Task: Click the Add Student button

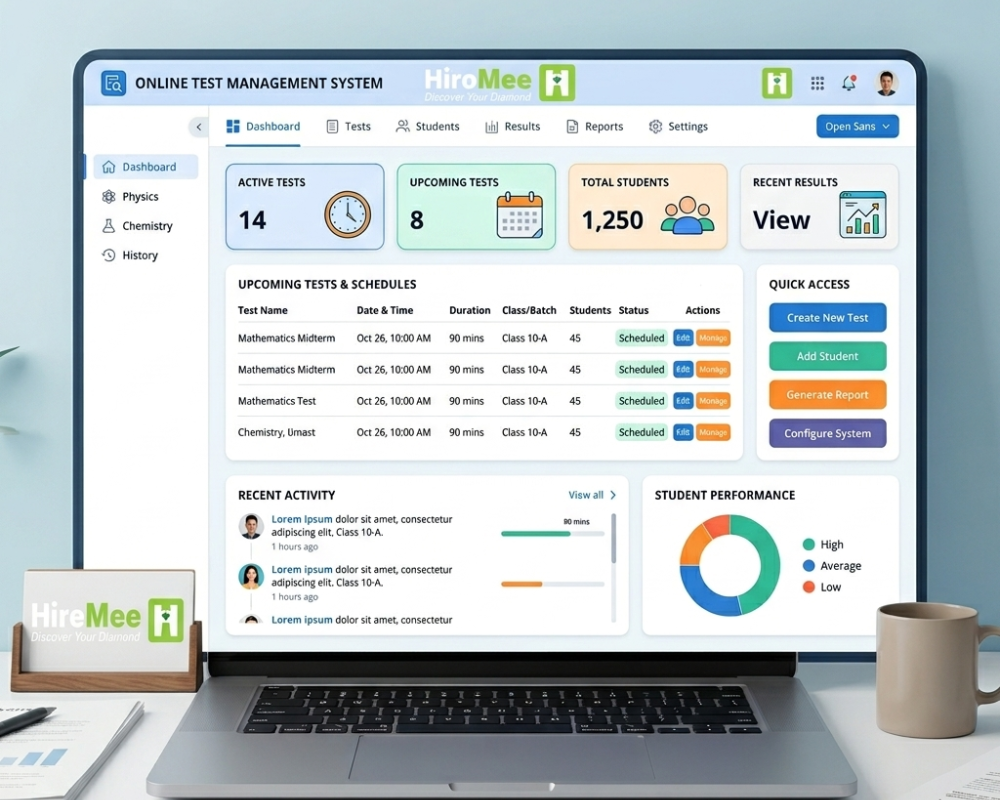Action: [x=827, y=356]
